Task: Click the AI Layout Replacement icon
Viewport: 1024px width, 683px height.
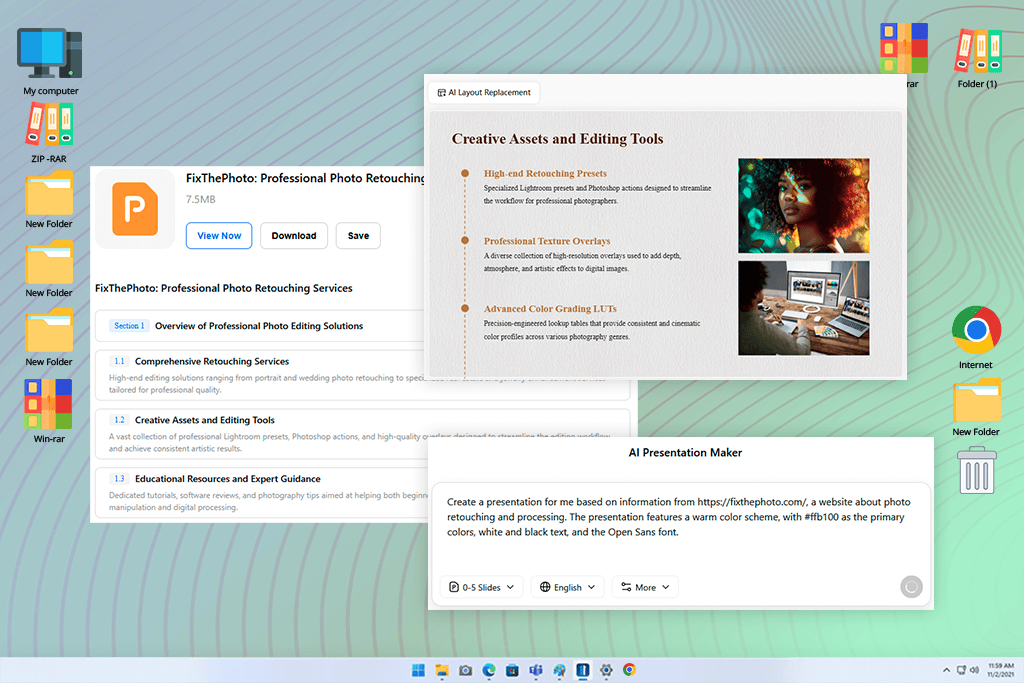Action: pyautogui.click(x=441, y=93)
